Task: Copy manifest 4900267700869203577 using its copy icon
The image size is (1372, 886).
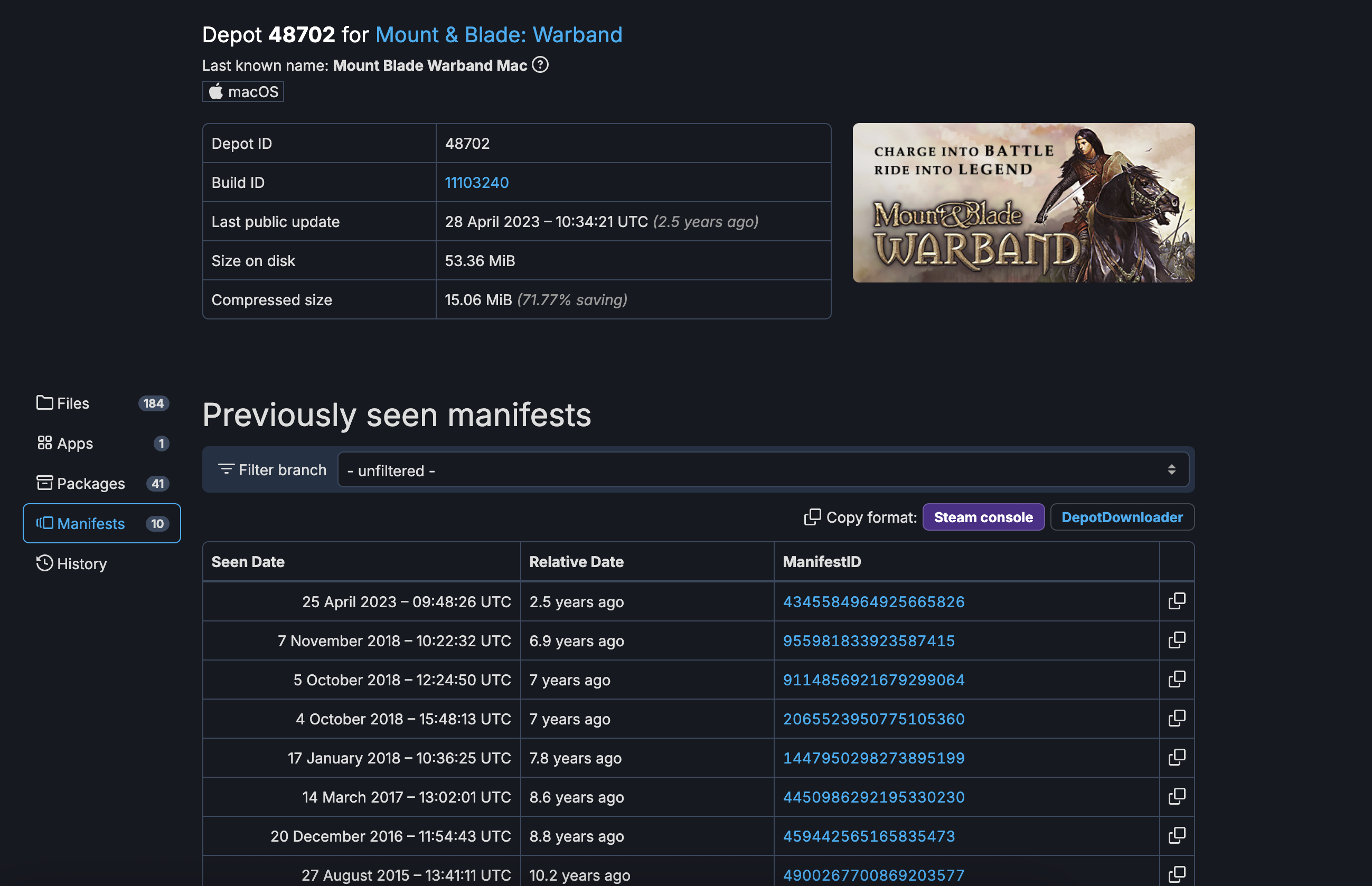Action: [x=1177, y=874]
